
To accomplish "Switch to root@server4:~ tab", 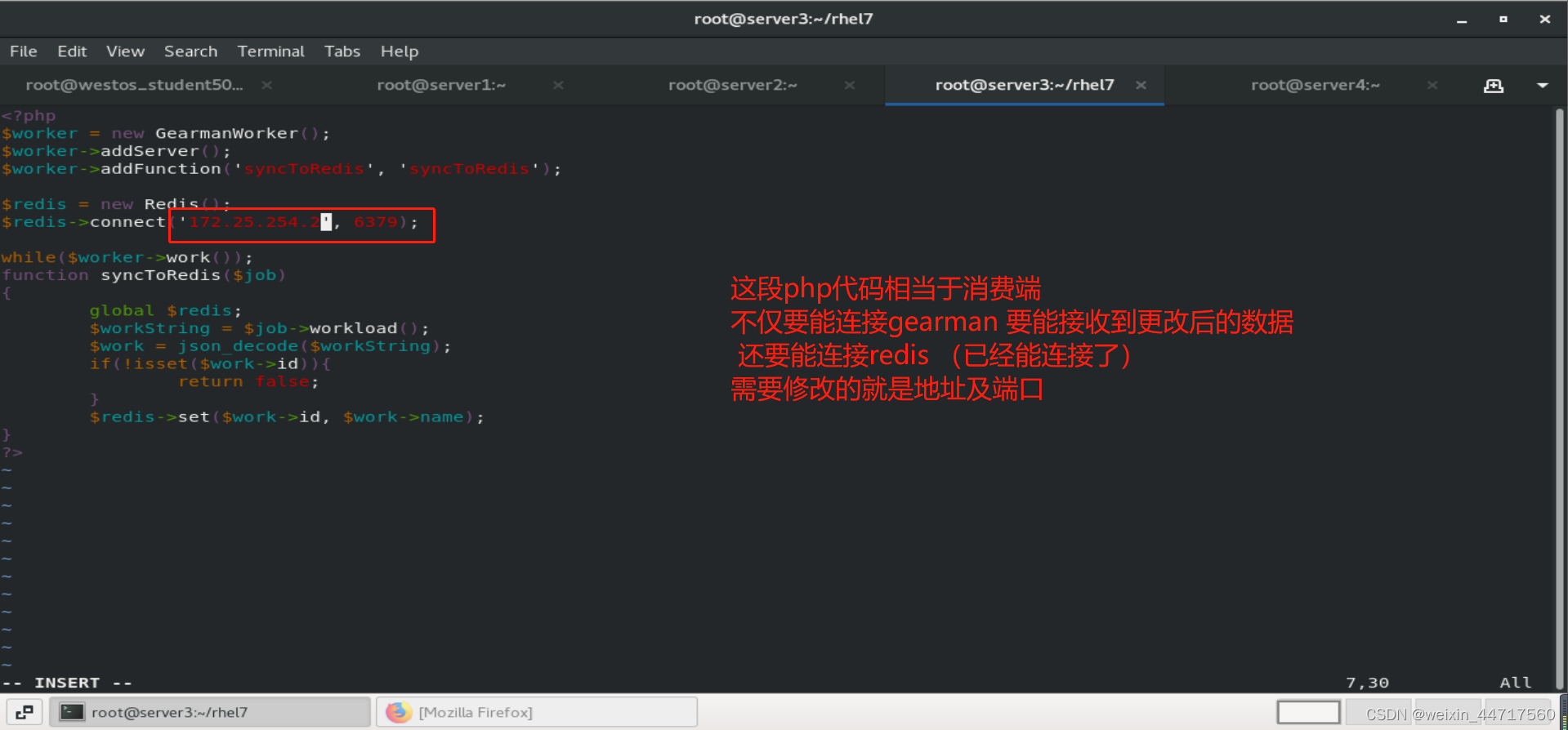I will pos(1316,85).
